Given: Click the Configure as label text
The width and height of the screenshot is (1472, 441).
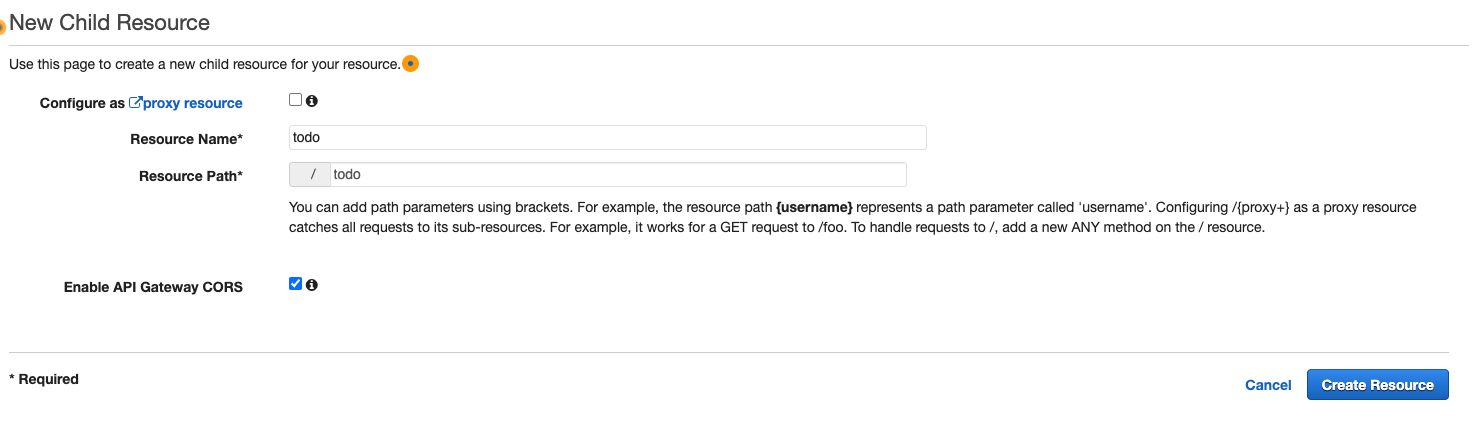Looking at the screenshot, I should 82,103.
